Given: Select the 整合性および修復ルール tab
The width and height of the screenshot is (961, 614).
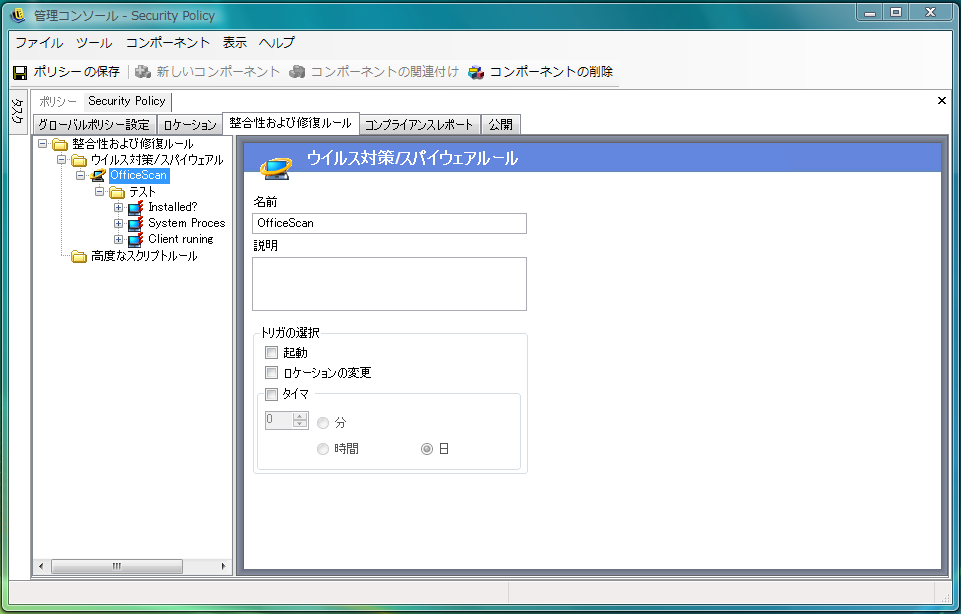Looking at the screenshot, I should pyautogui.click(x=291, y=123).
